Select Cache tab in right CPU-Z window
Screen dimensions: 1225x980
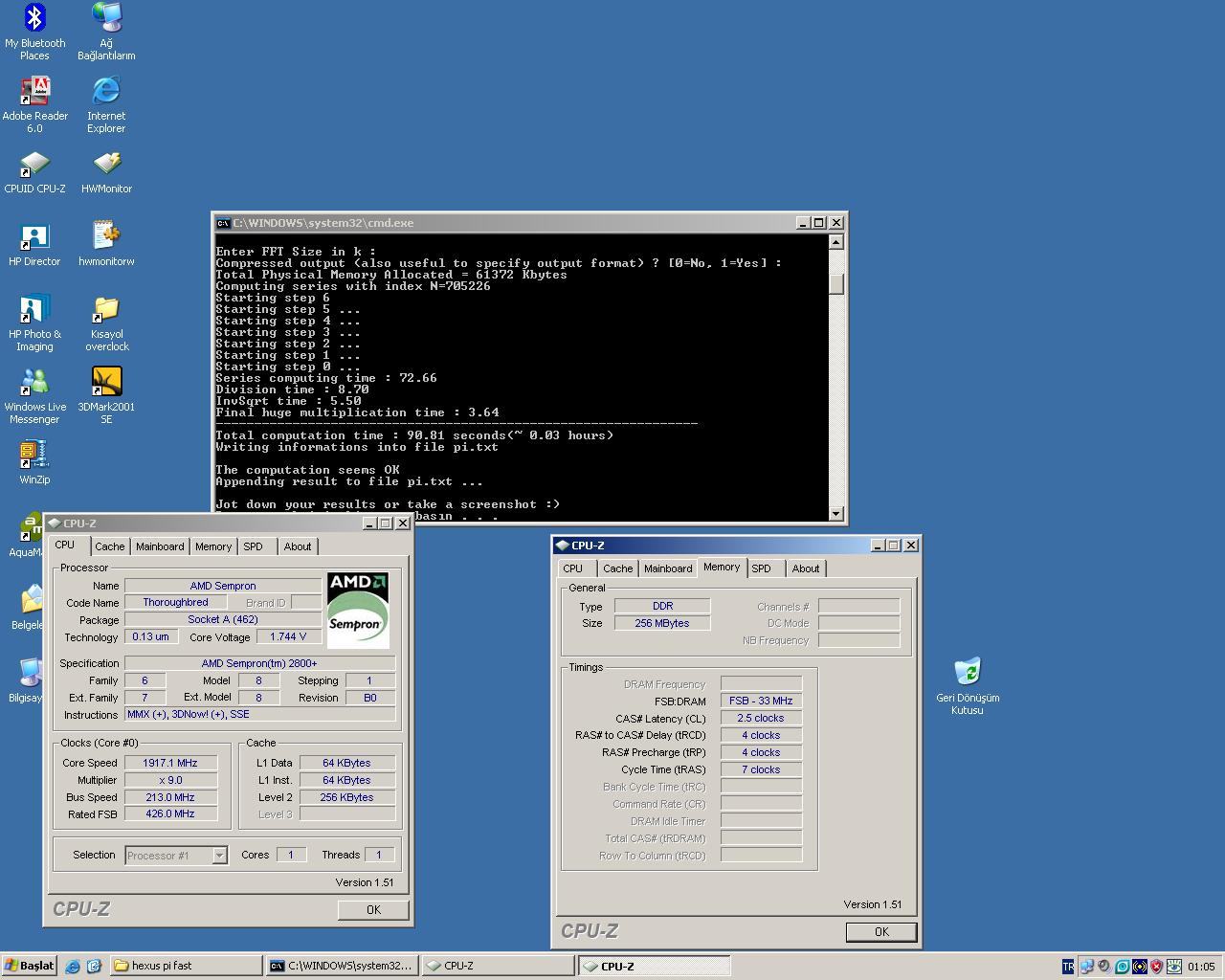tap(617, 568)
